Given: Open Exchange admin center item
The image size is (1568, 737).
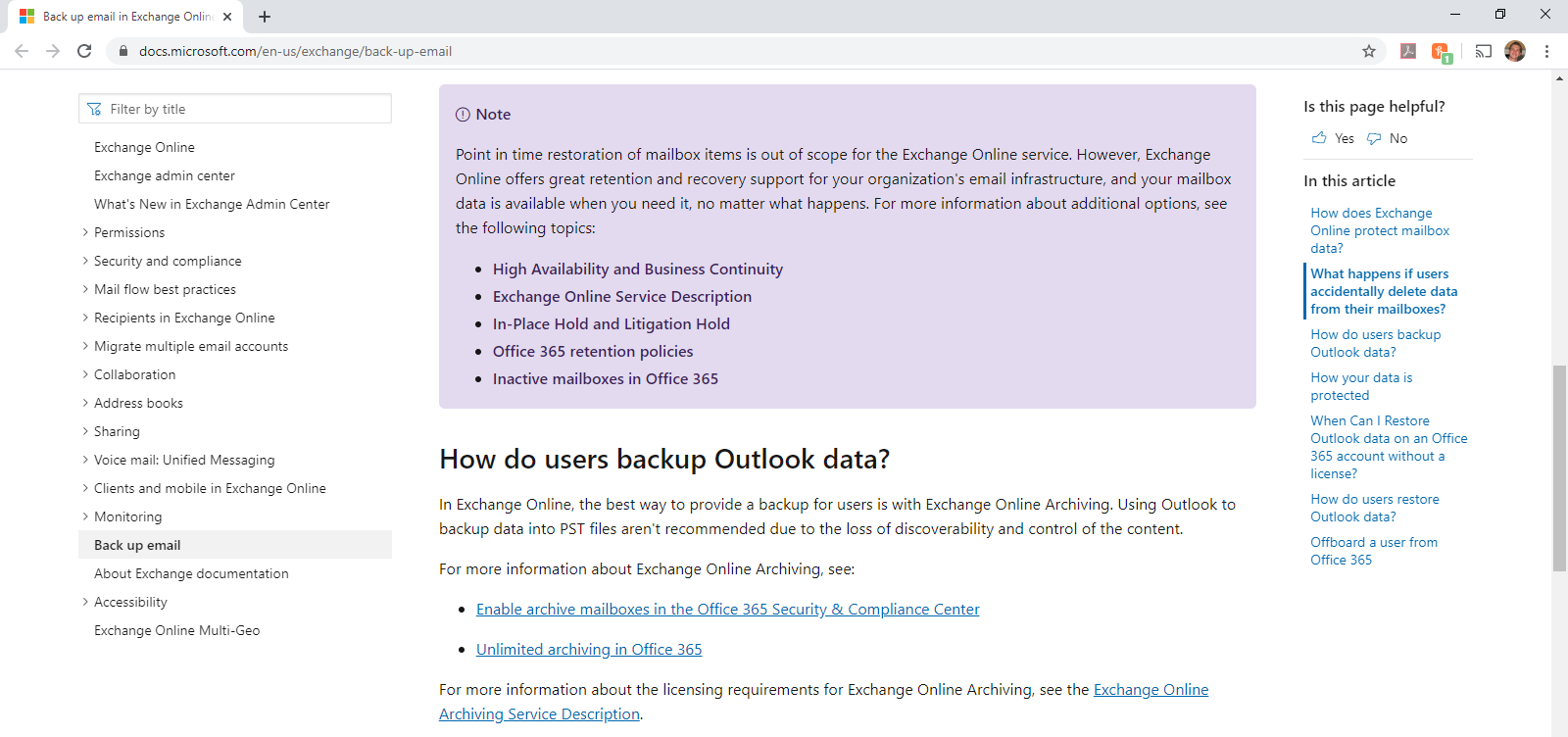Looking at the screenshot, I should (x=165, y=175).
